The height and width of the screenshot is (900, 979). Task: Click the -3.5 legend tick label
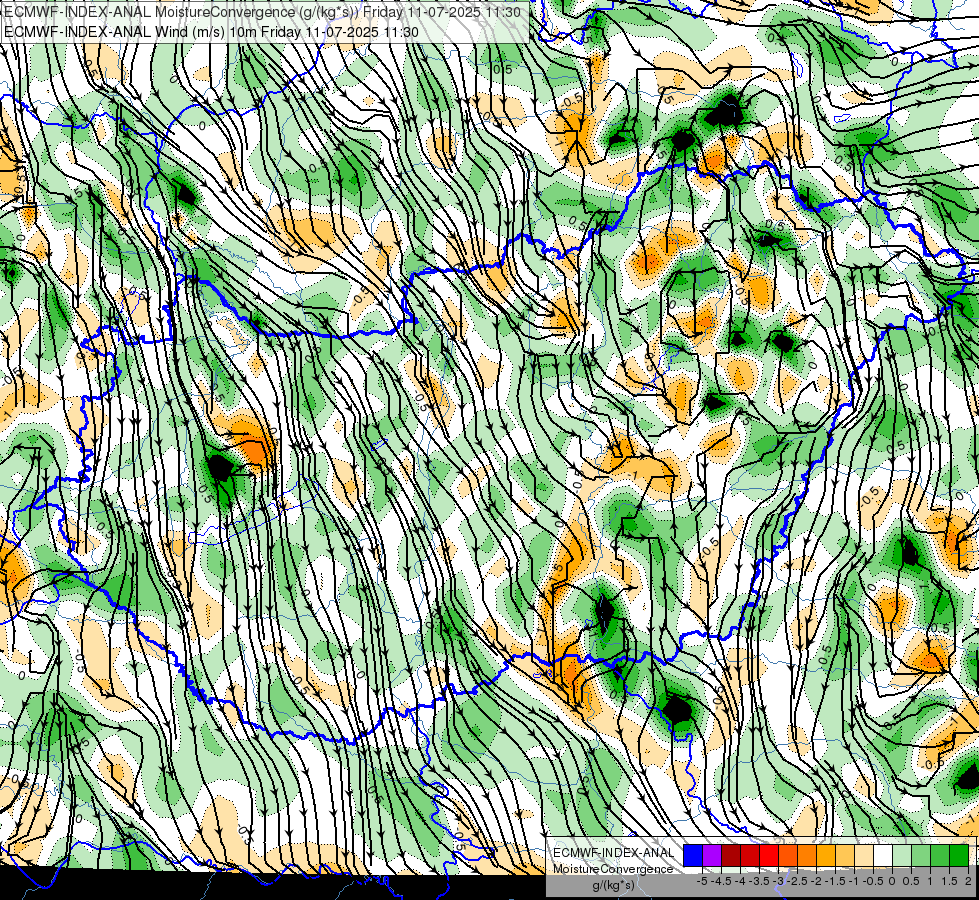[759, 881]
